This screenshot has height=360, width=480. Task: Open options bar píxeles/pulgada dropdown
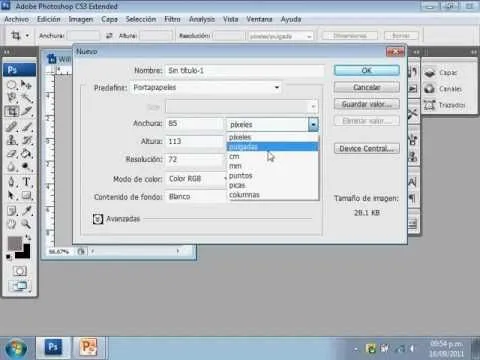pyautogui.click(x=280, y=36)
